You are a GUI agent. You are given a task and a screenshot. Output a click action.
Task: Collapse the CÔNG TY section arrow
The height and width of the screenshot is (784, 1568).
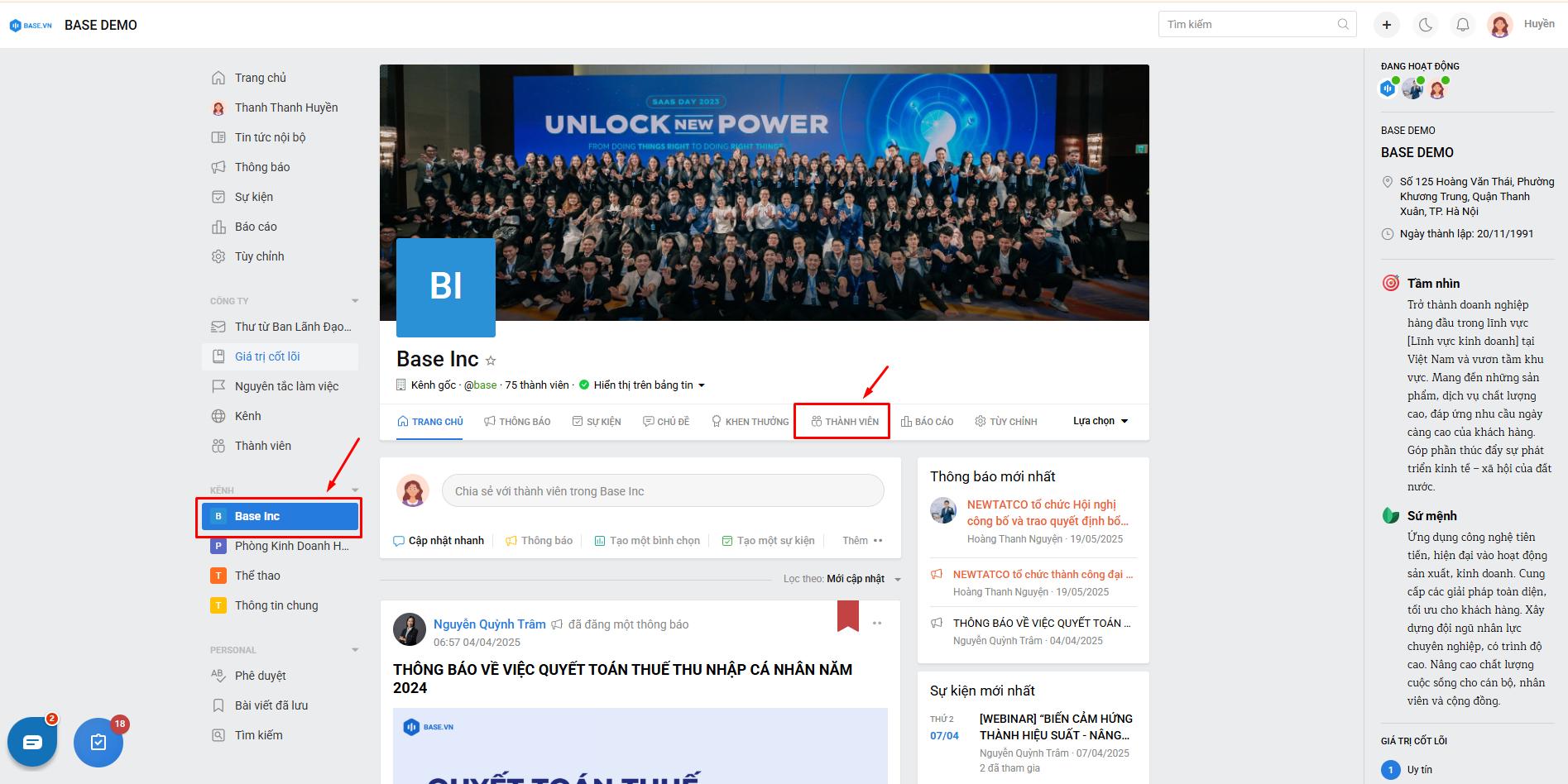(355, 301)
